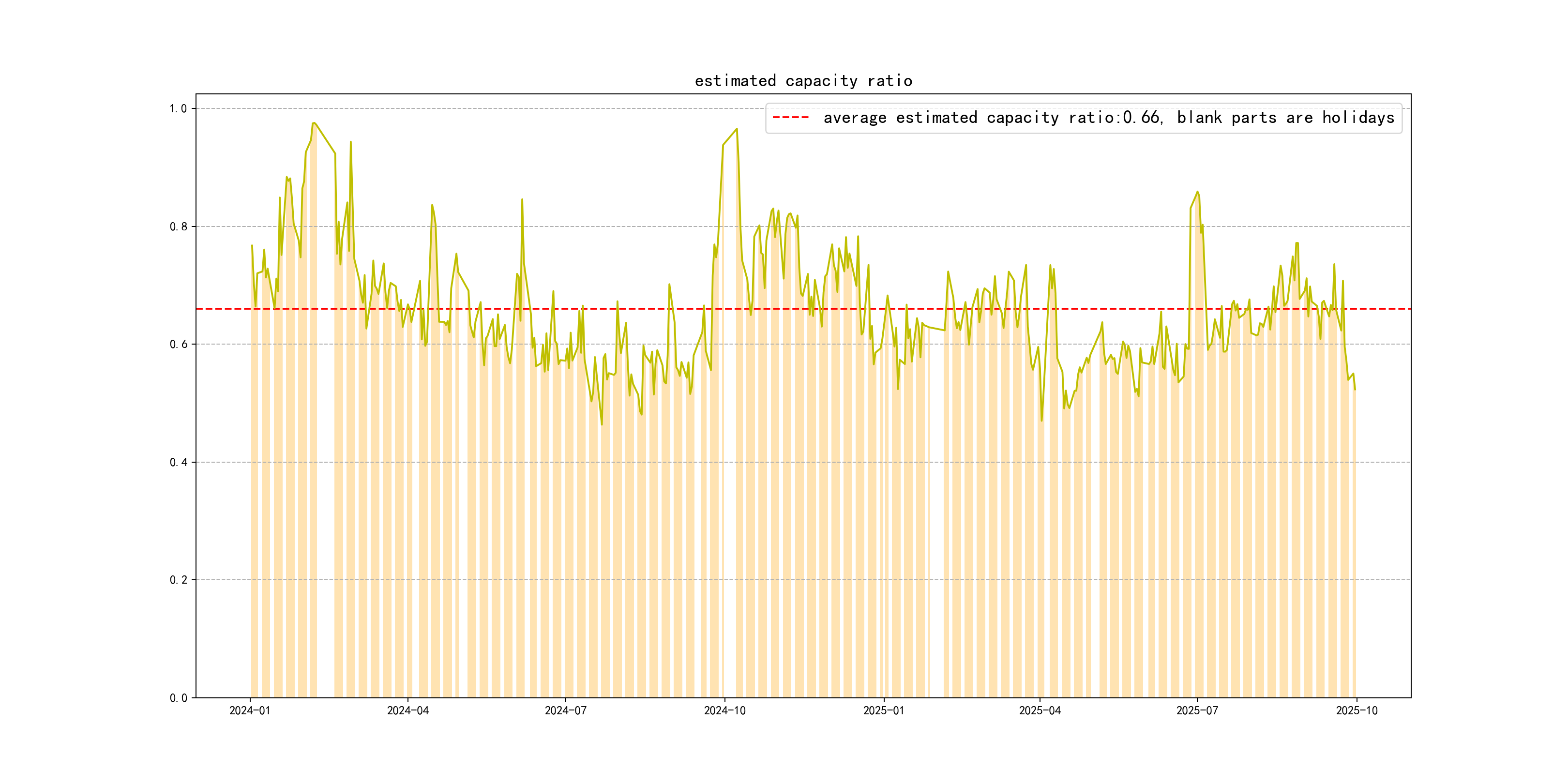The width and height of the screenshot is (1568, 784).
Task: Click the 2025-10 x-axis label
Action: click(1356, 711)
